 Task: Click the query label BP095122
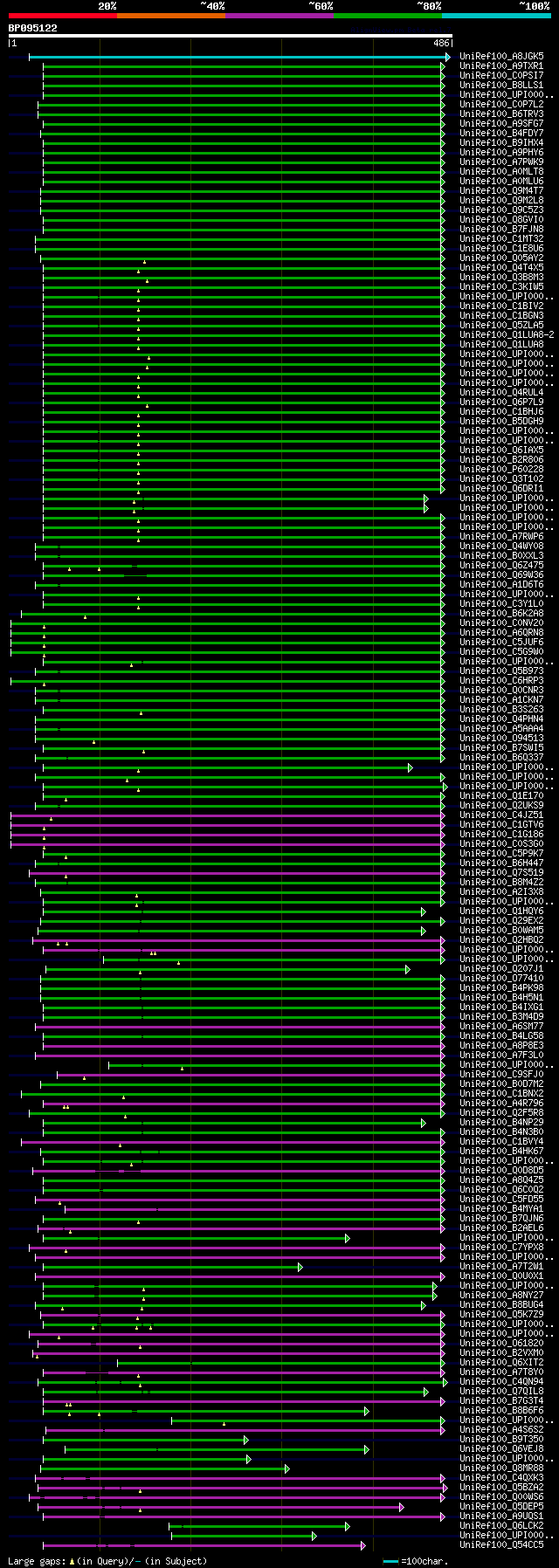tap(33, 28)
